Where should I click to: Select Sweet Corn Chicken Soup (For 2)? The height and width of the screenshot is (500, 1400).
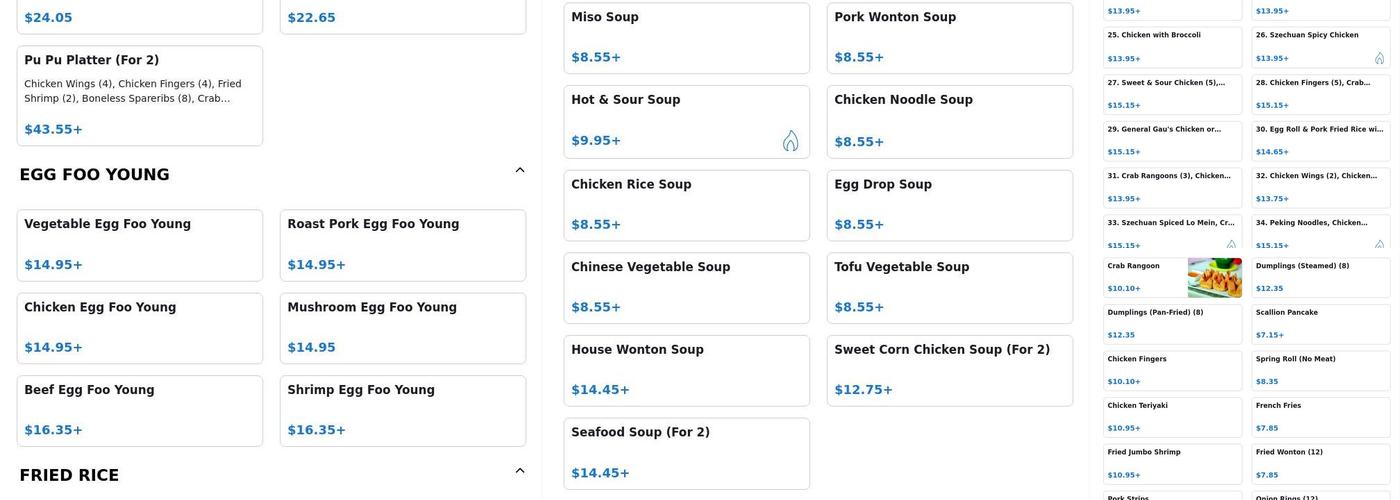point(949,371)
